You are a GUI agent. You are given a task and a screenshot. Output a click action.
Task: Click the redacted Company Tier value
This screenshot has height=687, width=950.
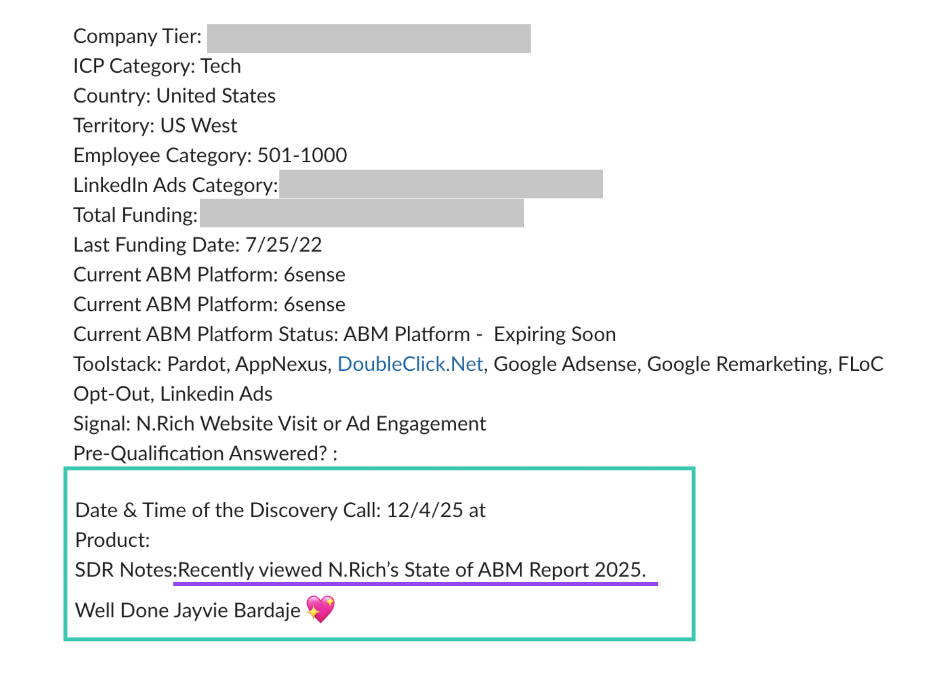pyautogui.click(x=368, y=38)
